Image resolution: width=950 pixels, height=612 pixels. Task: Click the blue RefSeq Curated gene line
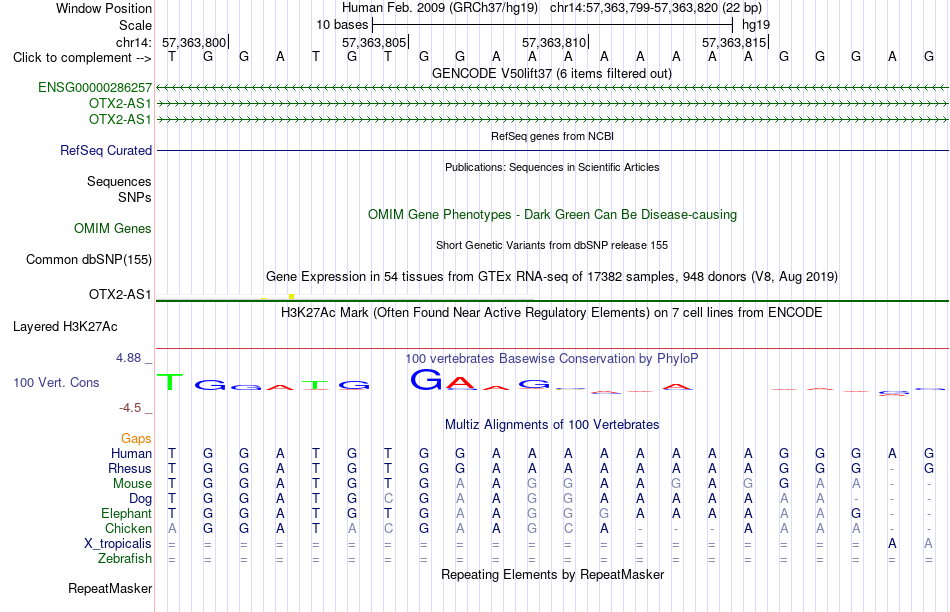[x=552, y=150]
